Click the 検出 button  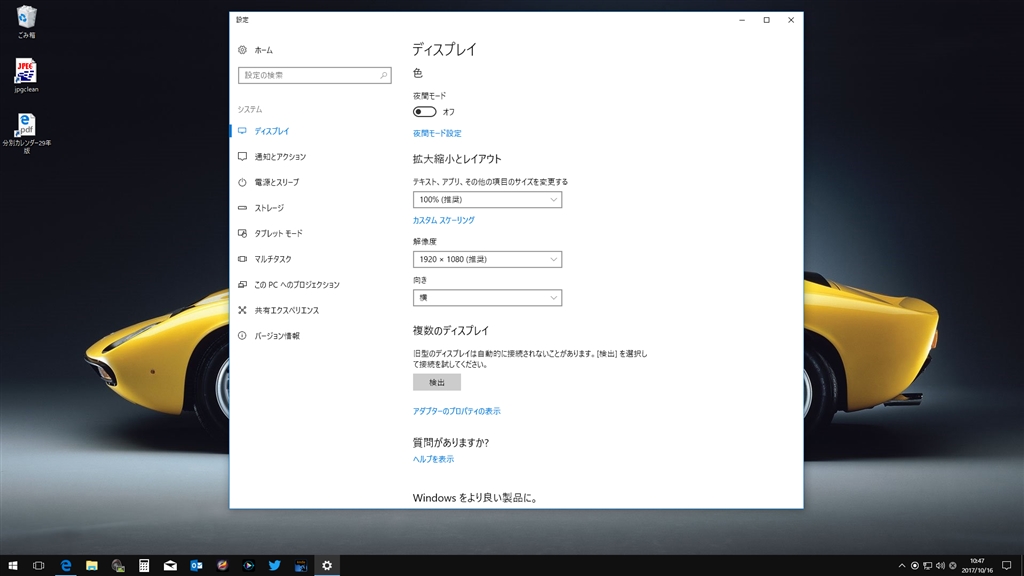tap(437, 382)
